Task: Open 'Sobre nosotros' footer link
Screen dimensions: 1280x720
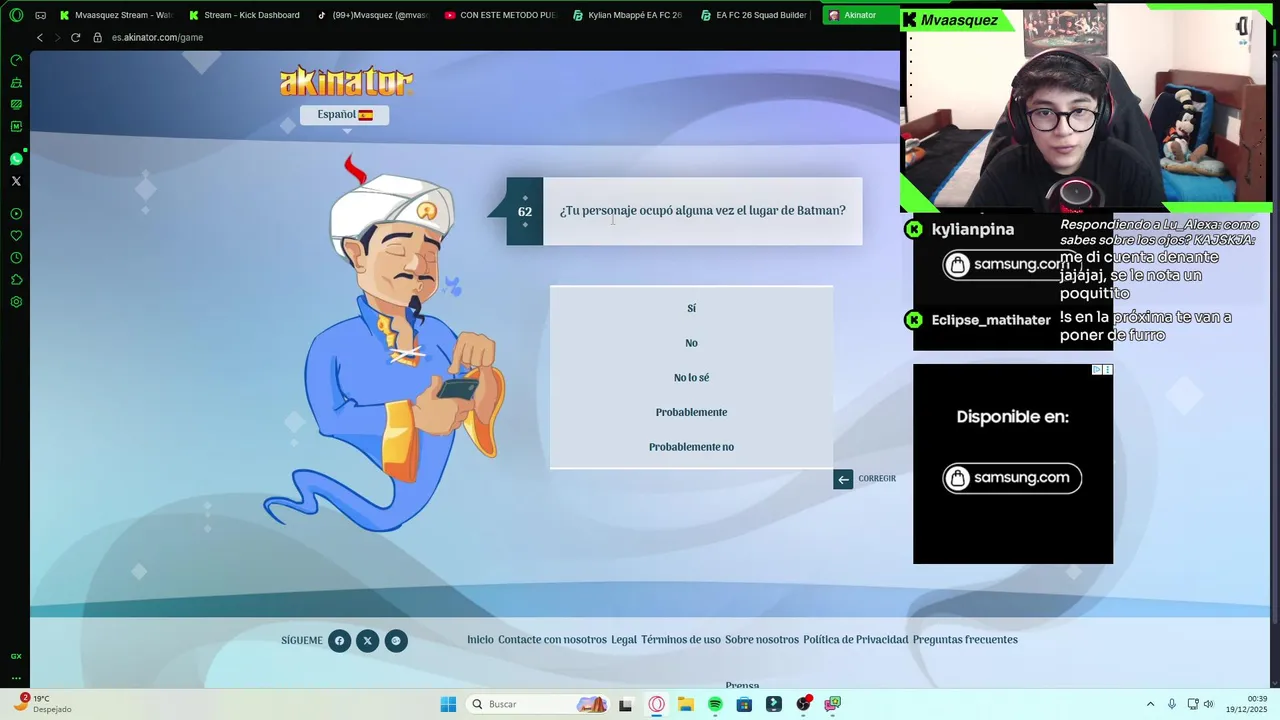Action: point(762,640)
